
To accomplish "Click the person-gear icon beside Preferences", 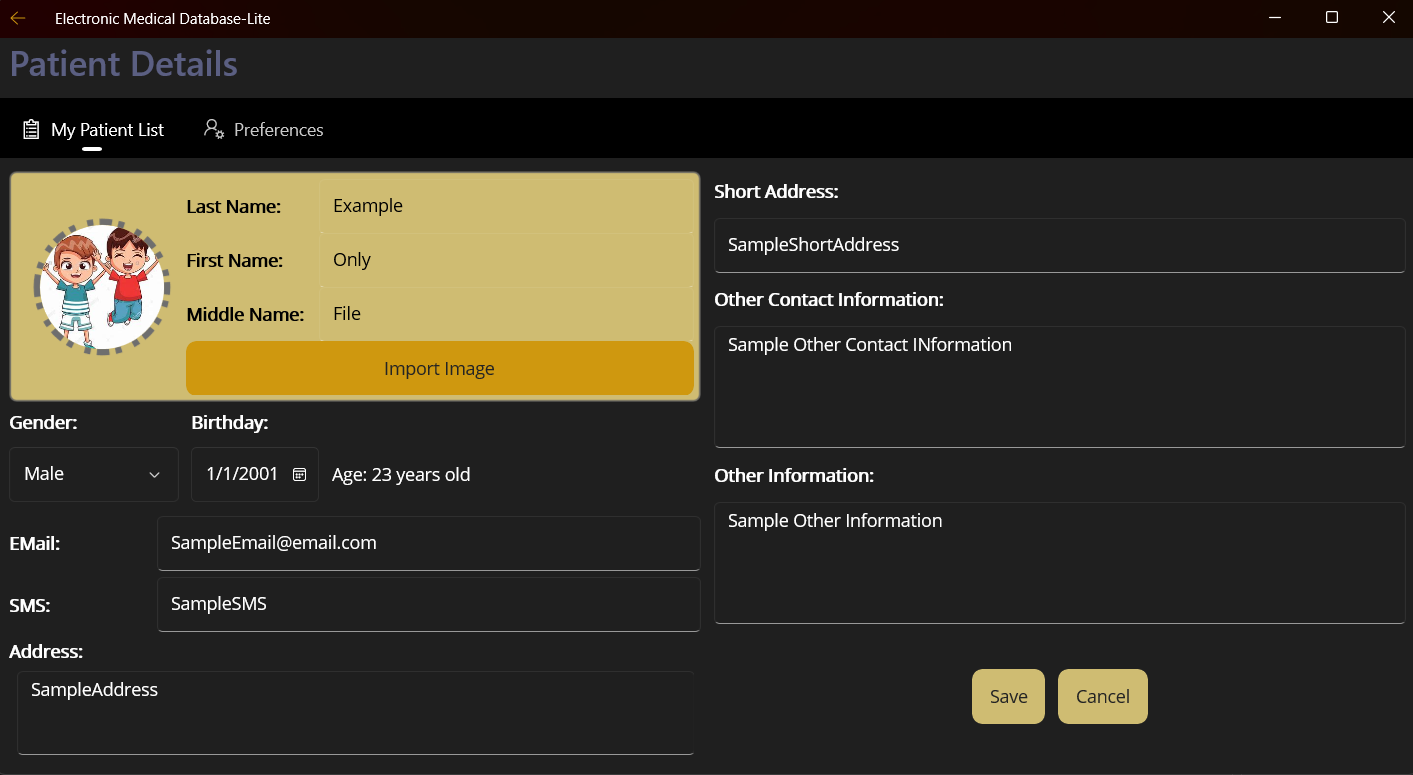I will 212,129.
